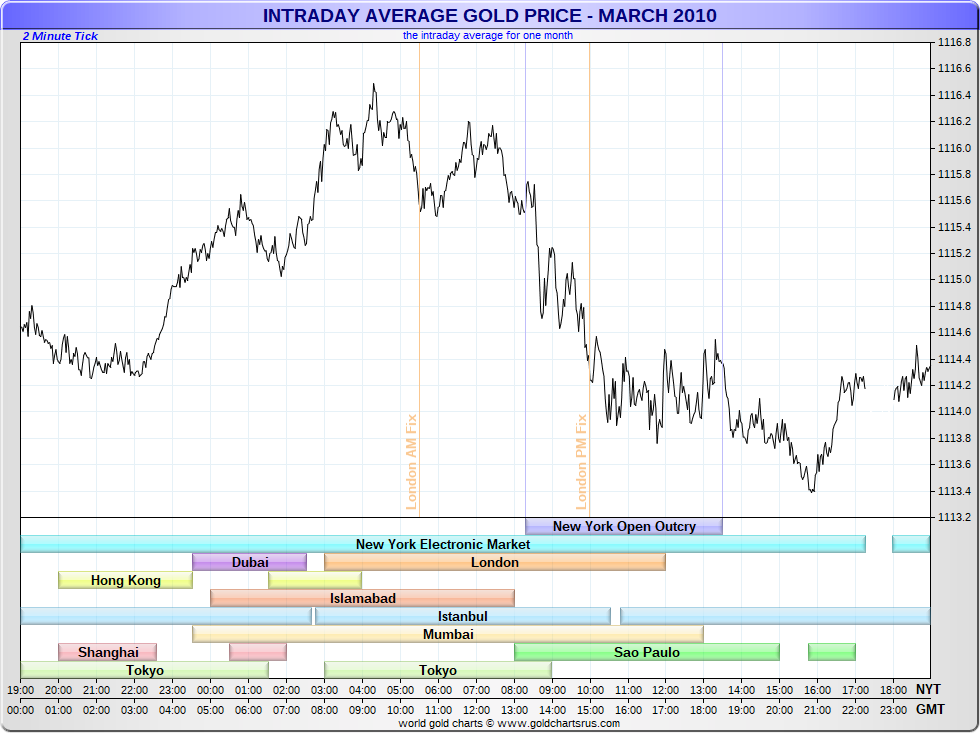The width and height of the screenshot is (980, 733).
Task: Click the 'GMT' axis label
Action: tap(930, 709)
